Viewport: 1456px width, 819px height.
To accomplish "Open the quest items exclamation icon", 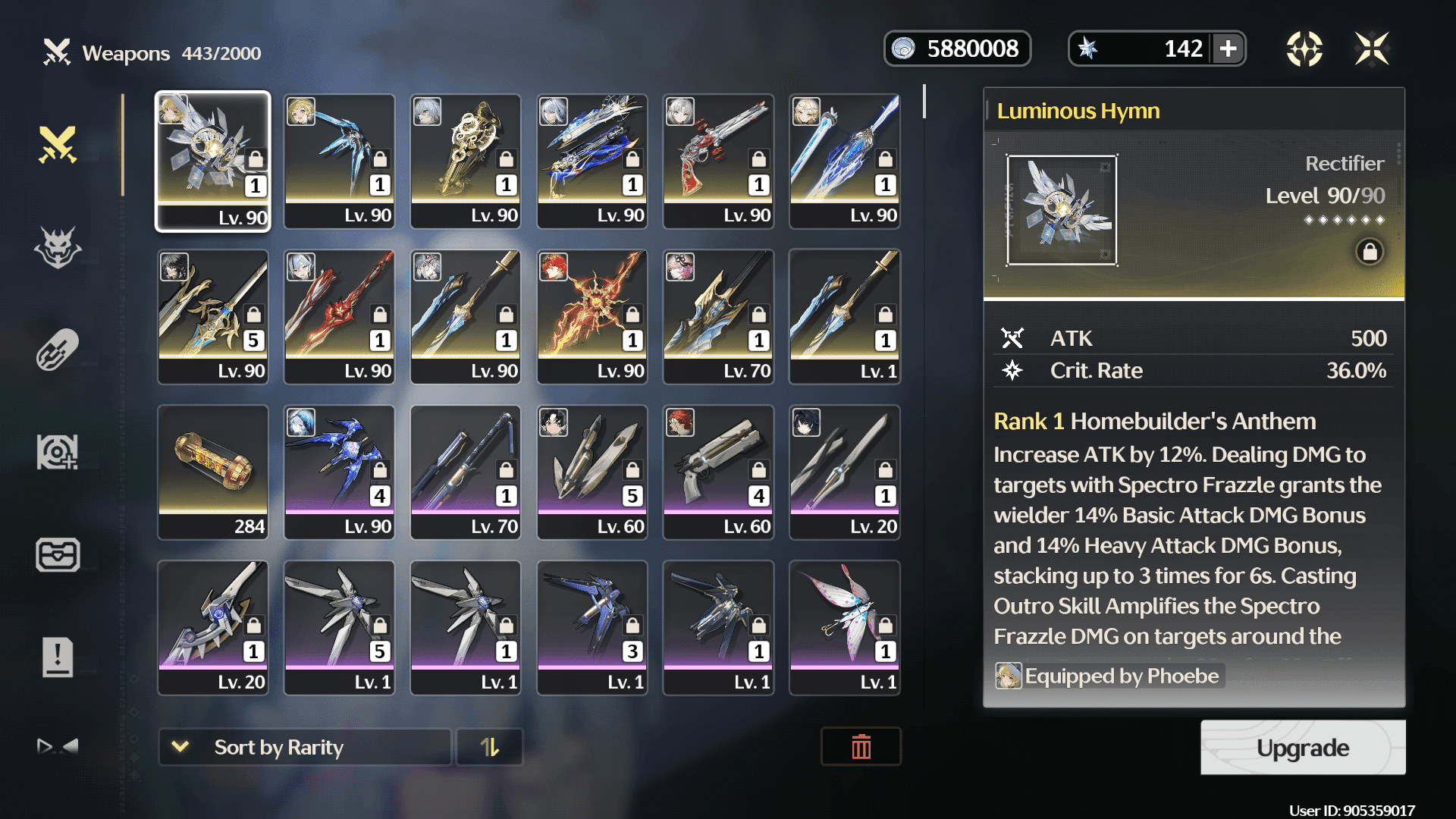I will pos(58,657).
